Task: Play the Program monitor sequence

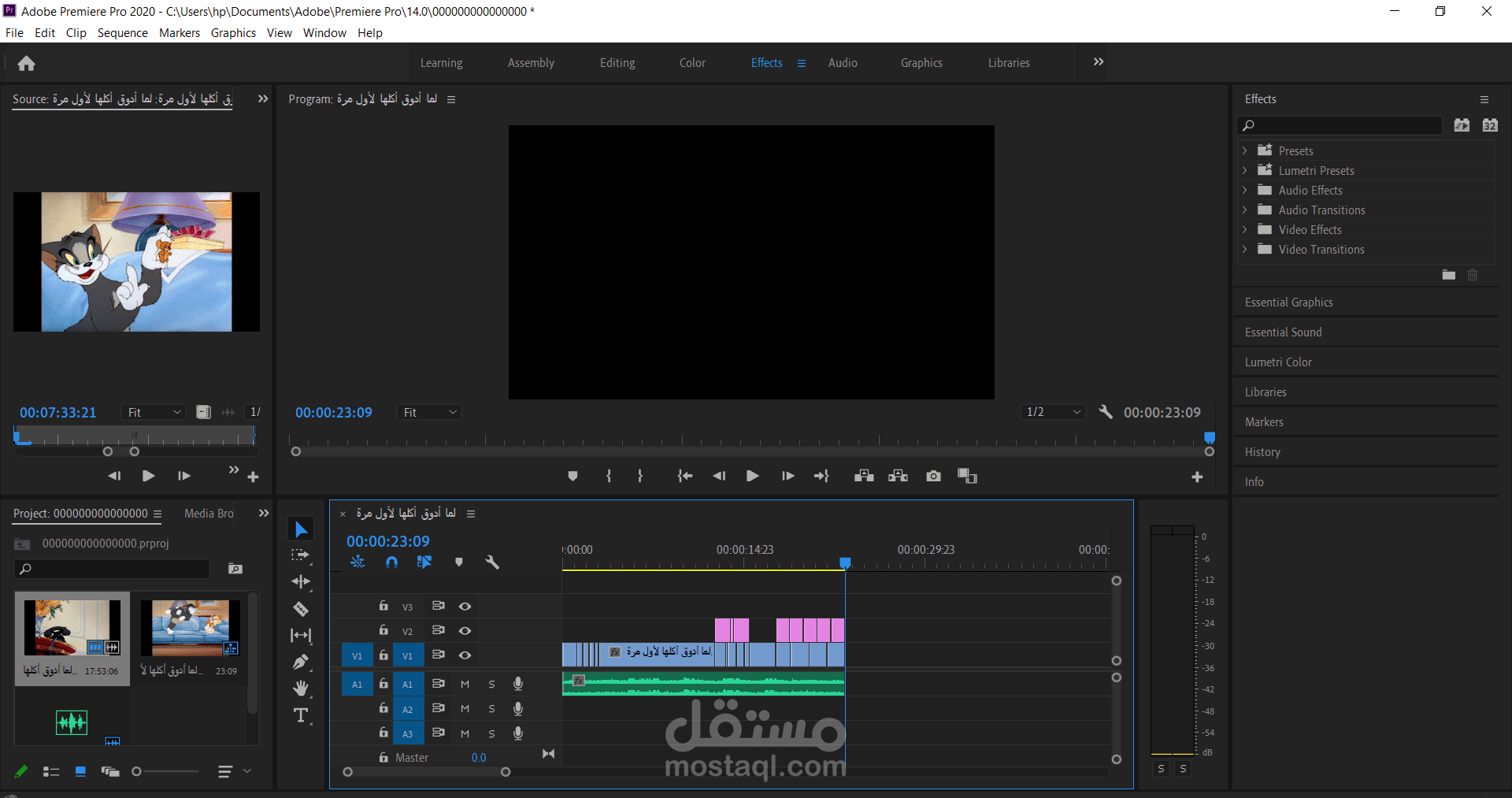Action: [752, 476]
